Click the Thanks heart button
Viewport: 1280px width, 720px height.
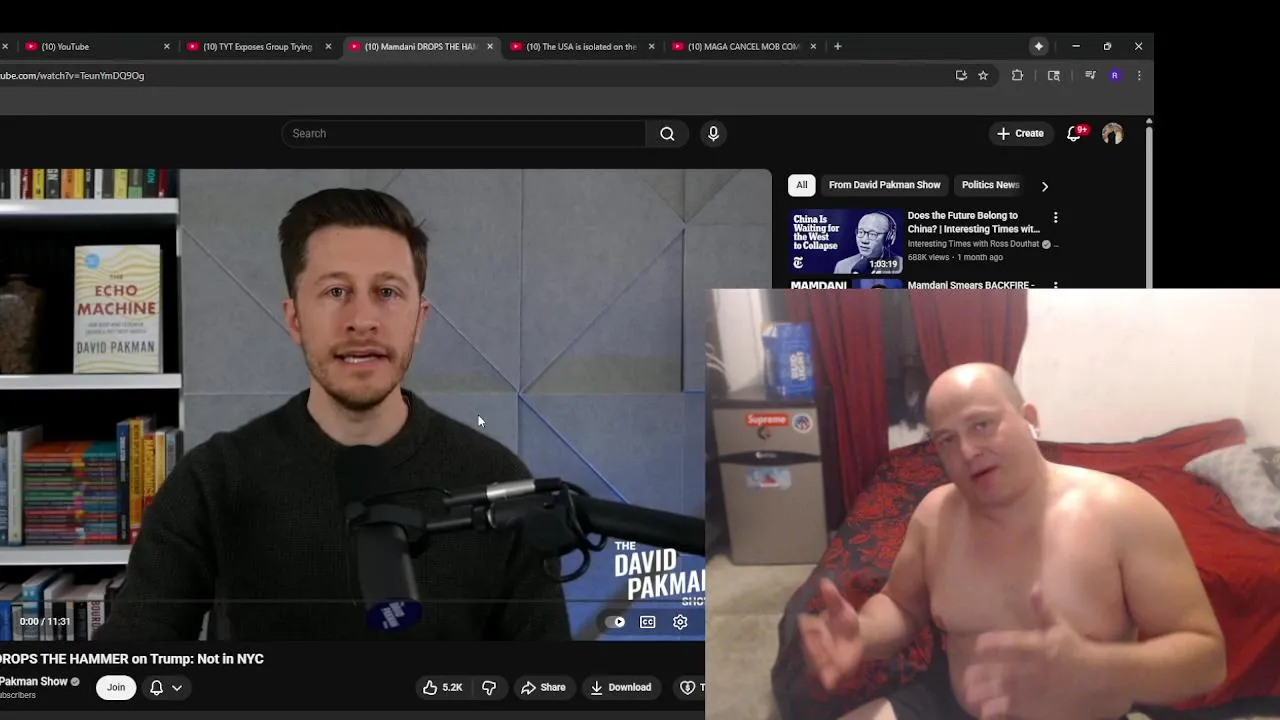689,688
